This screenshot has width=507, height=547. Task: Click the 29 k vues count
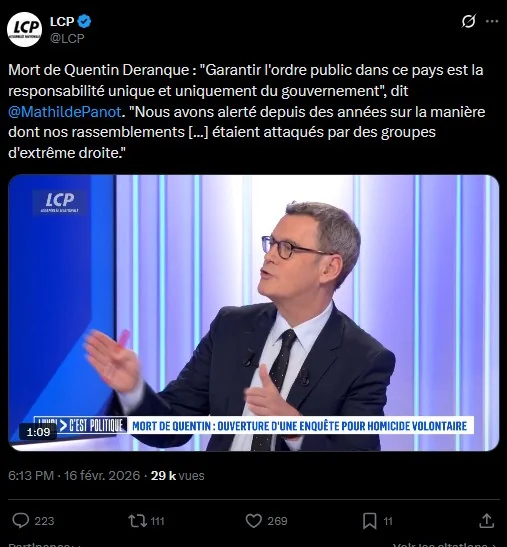coord(177,475)
